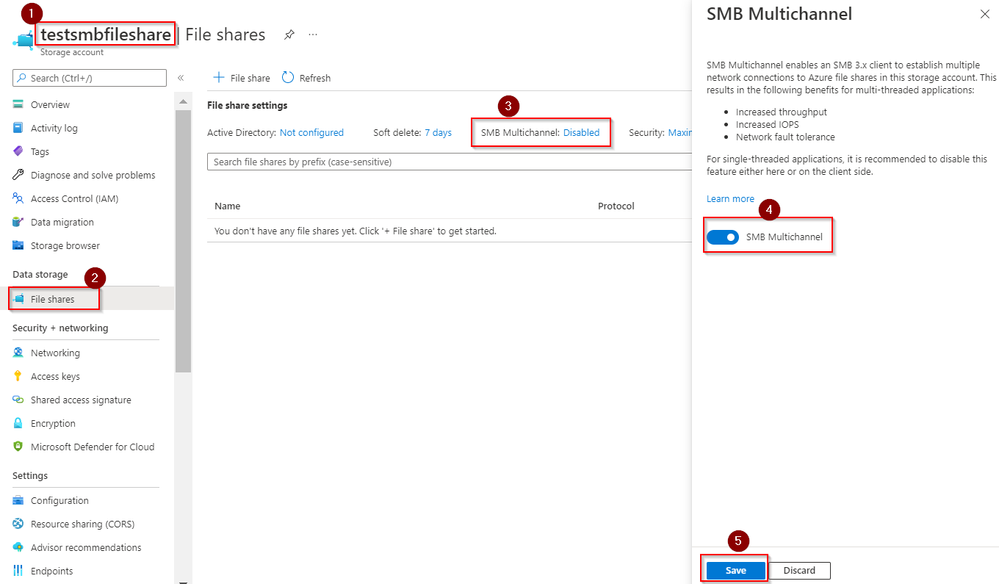Click the Configuration icon
Image resolution: width=999 pixels, height=584 pixels.
click(18, 501)
